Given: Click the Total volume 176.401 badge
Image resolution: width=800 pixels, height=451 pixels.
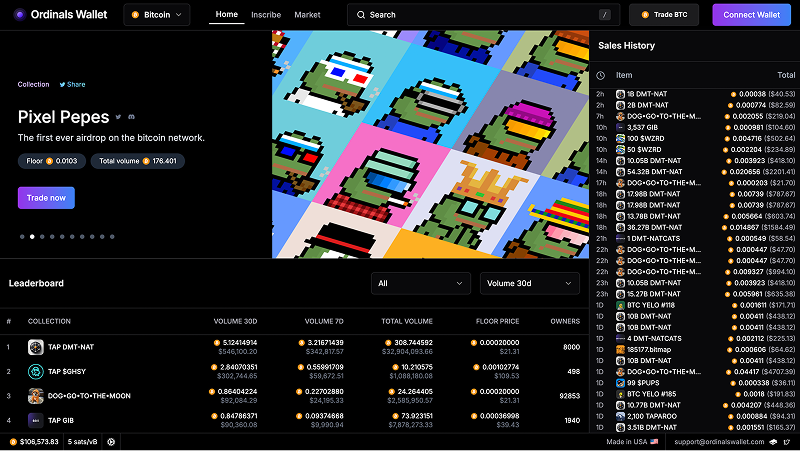Looking at the screenshot, I should tap(138, 161).
